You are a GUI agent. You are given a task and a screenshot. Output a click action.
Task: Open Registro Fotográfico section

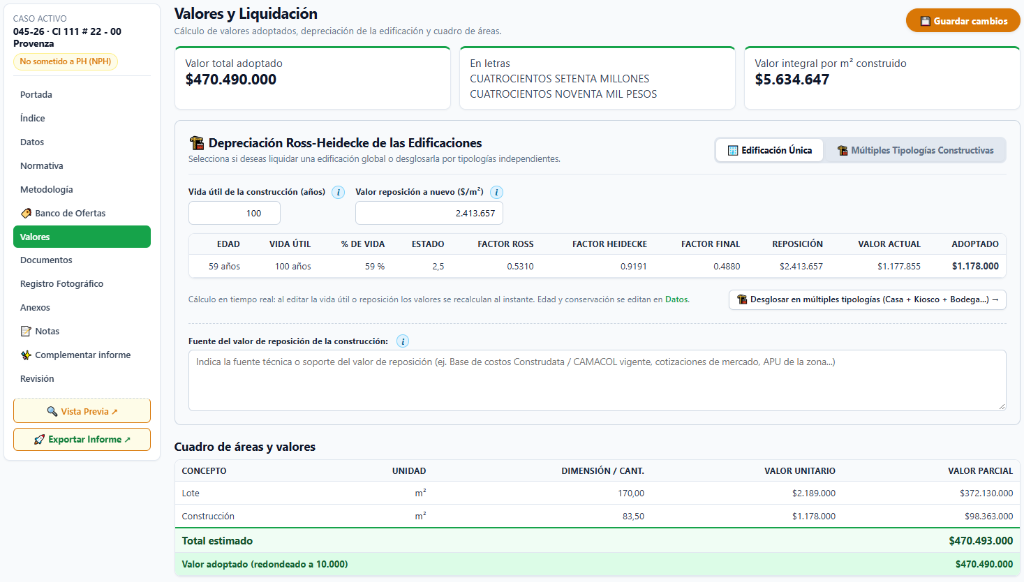82,283
